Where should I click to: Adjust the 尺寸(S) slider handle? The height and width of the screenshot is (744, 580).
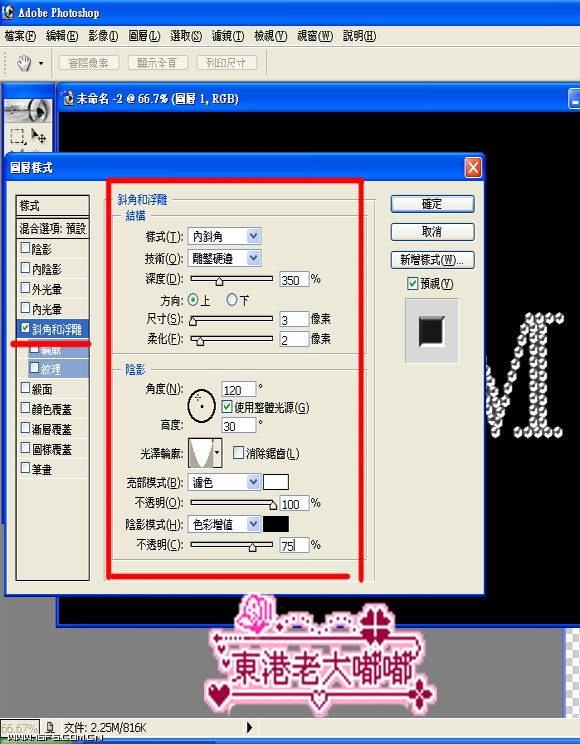click(x=193, y=321)
